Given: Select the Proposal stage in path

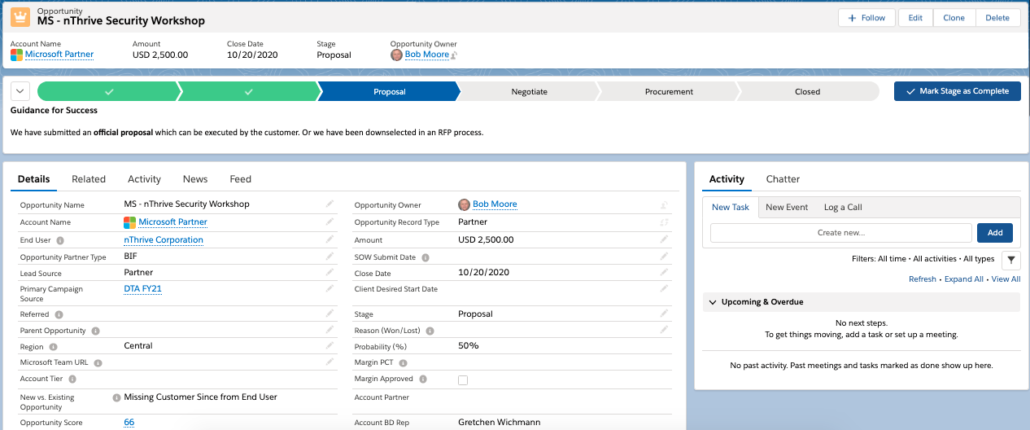Looking at the screenshot, I should tap(389, 92).
